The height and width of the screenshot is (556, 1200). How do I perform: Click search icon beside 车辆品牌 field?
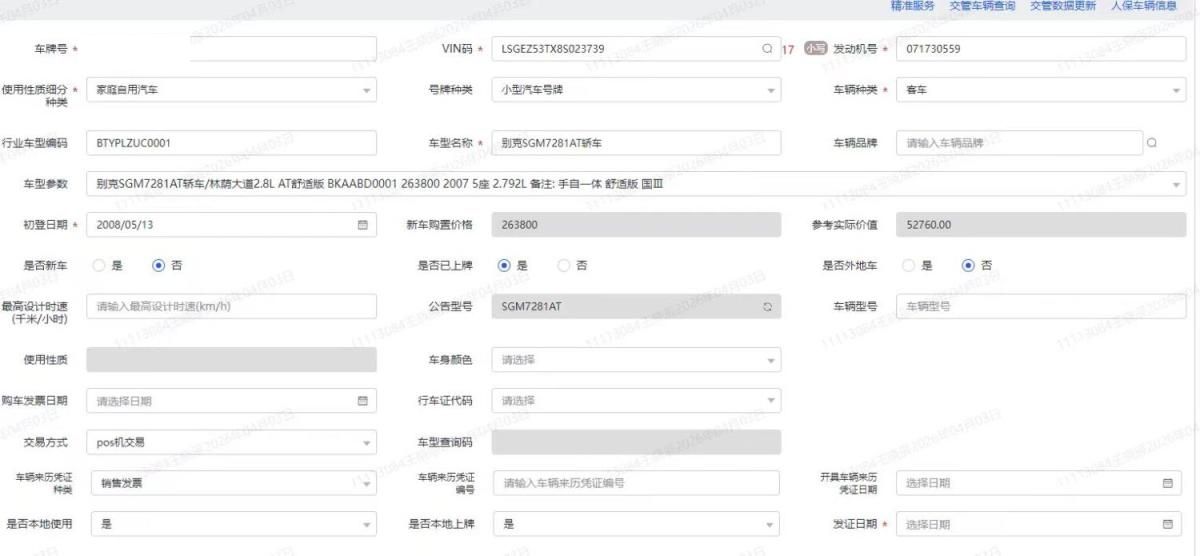tap(1152, 143)
